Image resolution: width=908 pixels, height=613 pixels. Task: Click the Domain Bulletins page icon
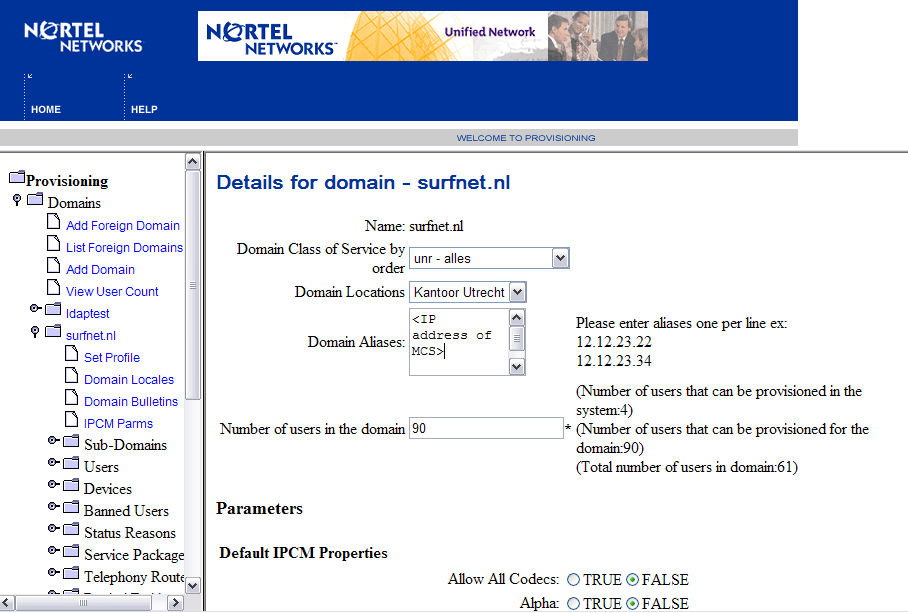71,397
